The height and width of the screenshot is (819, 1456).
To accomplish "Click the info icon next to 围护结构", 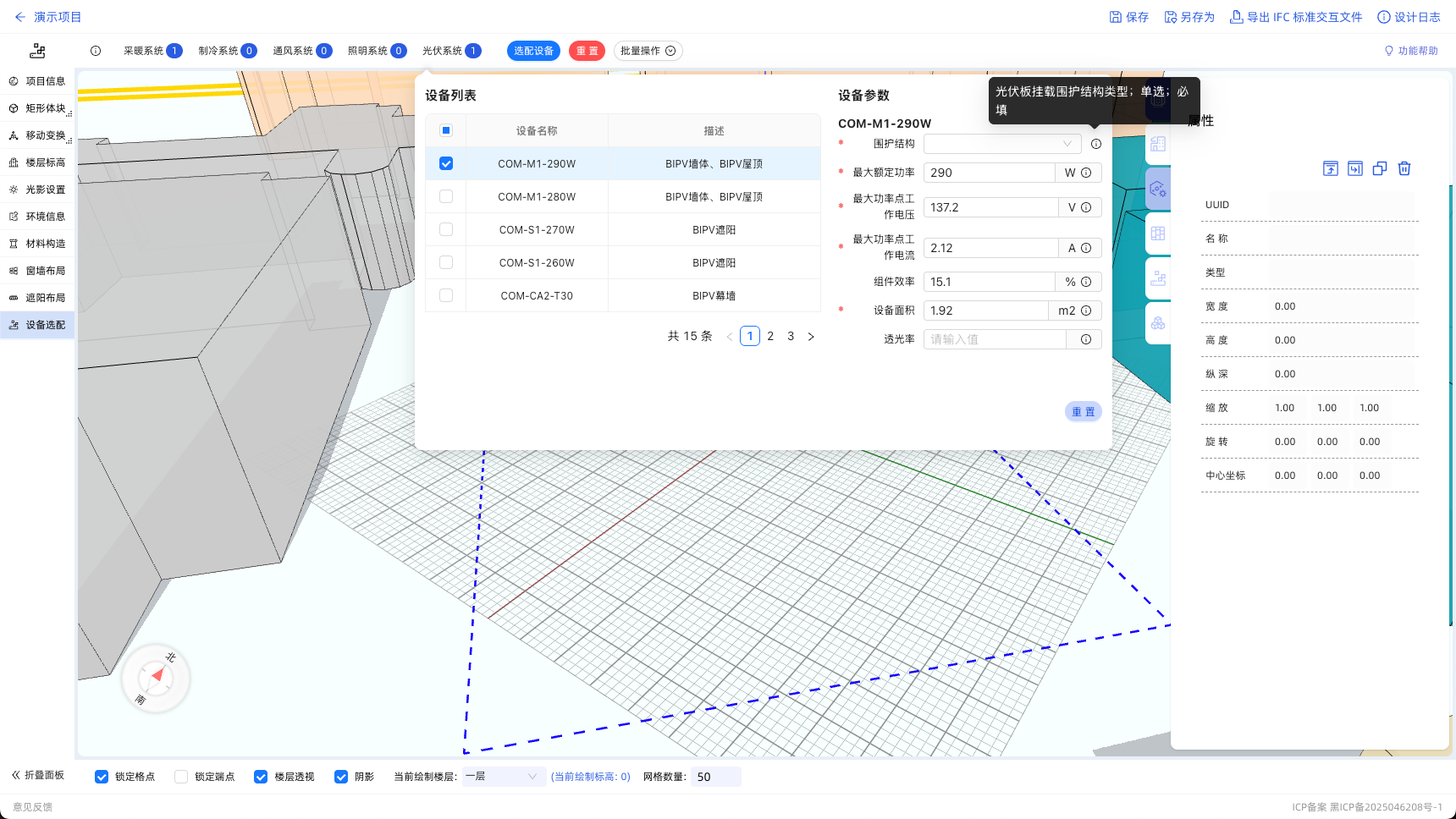I will pyautogui.click(x=1096, y=144).
